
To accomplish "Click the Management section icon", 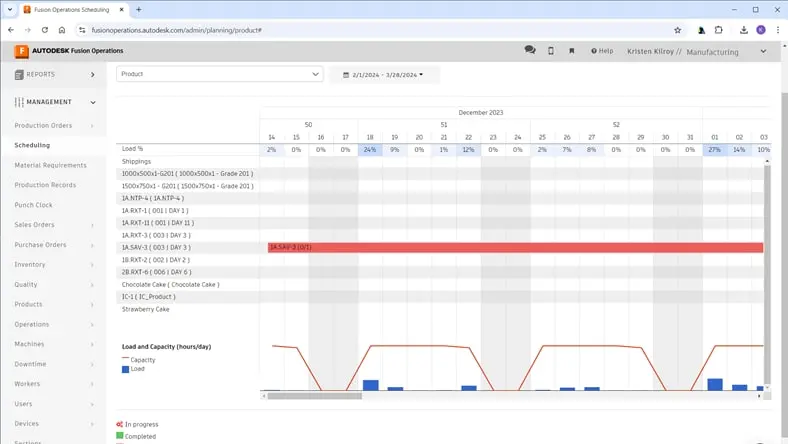I will coord(19,102).
